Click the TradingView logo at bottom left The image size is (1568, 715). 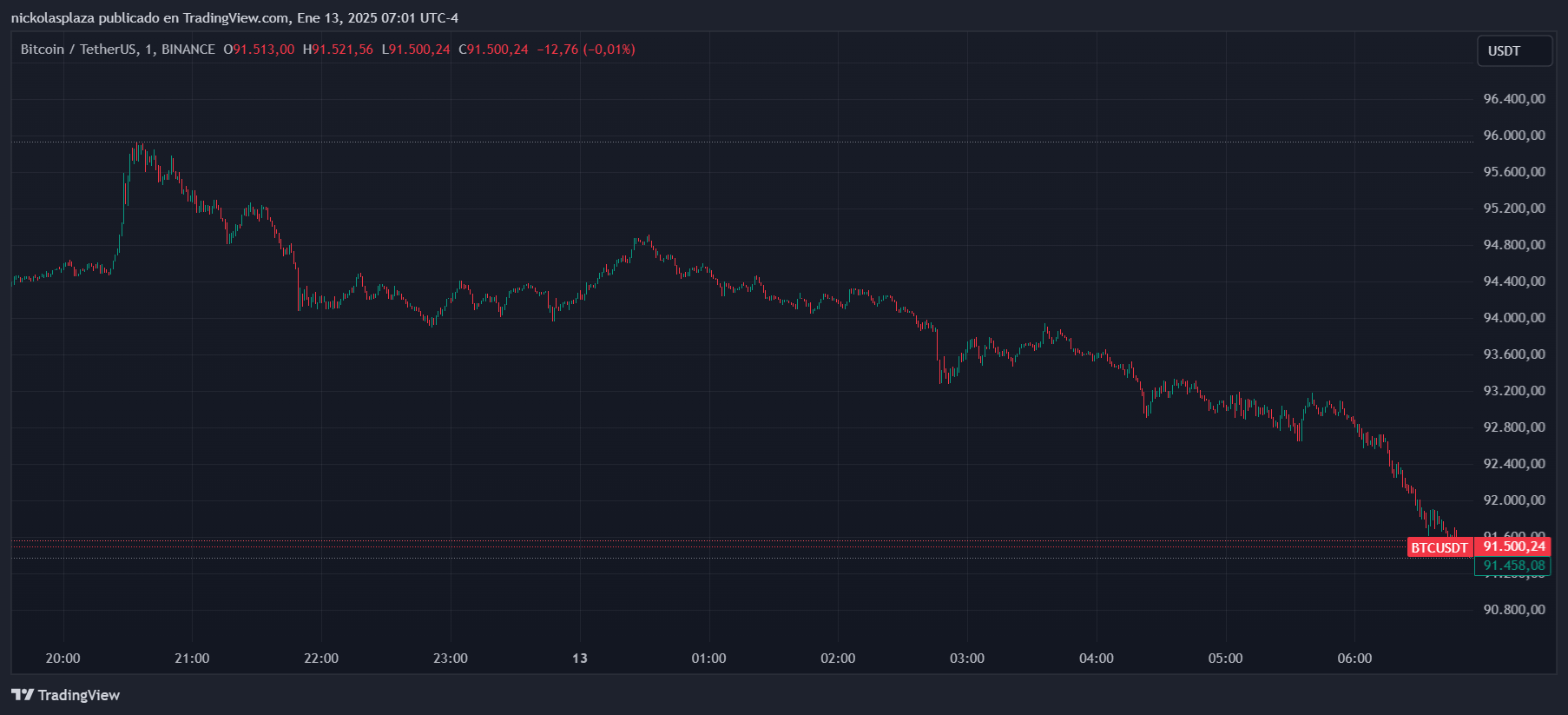click(65, 695)
